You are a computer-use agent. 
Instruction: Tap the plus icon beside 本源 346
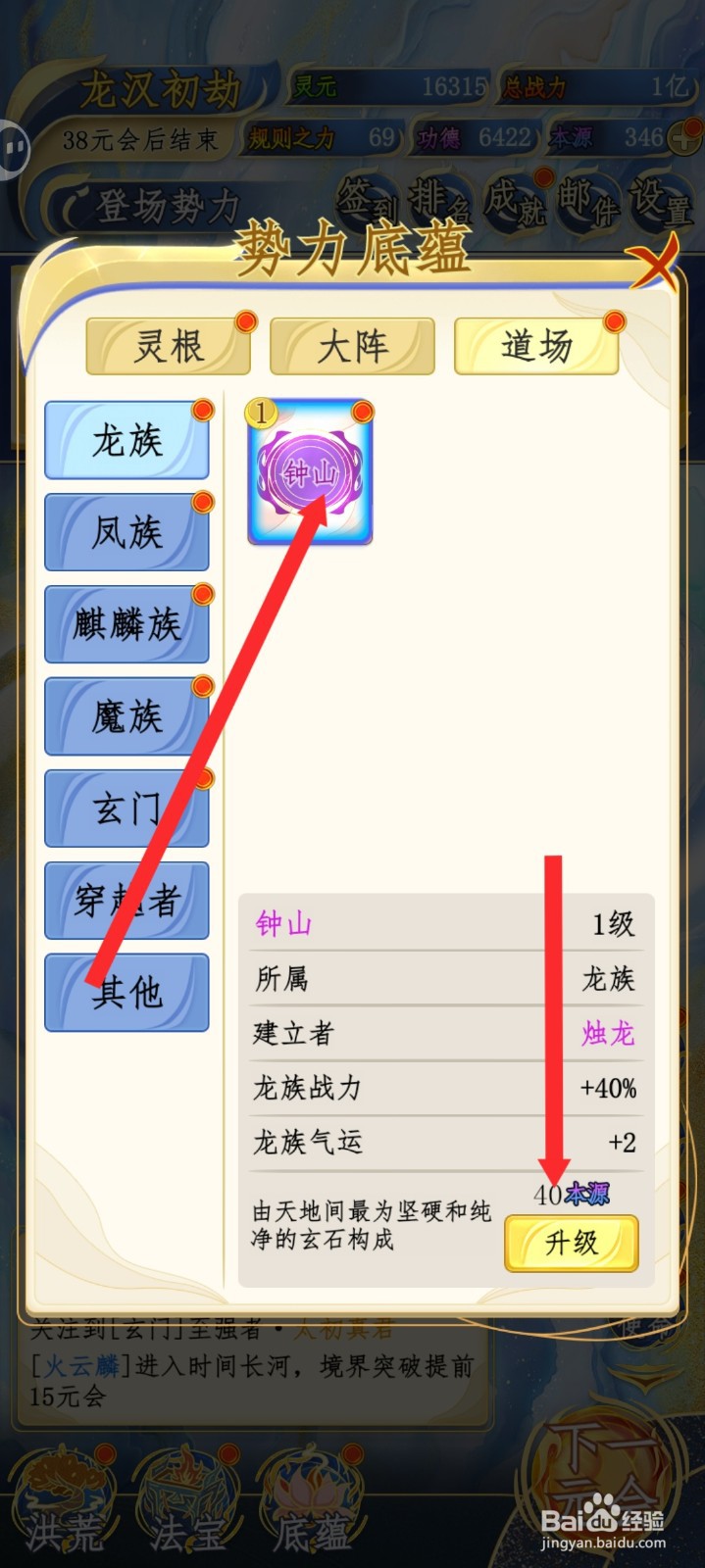[683, 139]
